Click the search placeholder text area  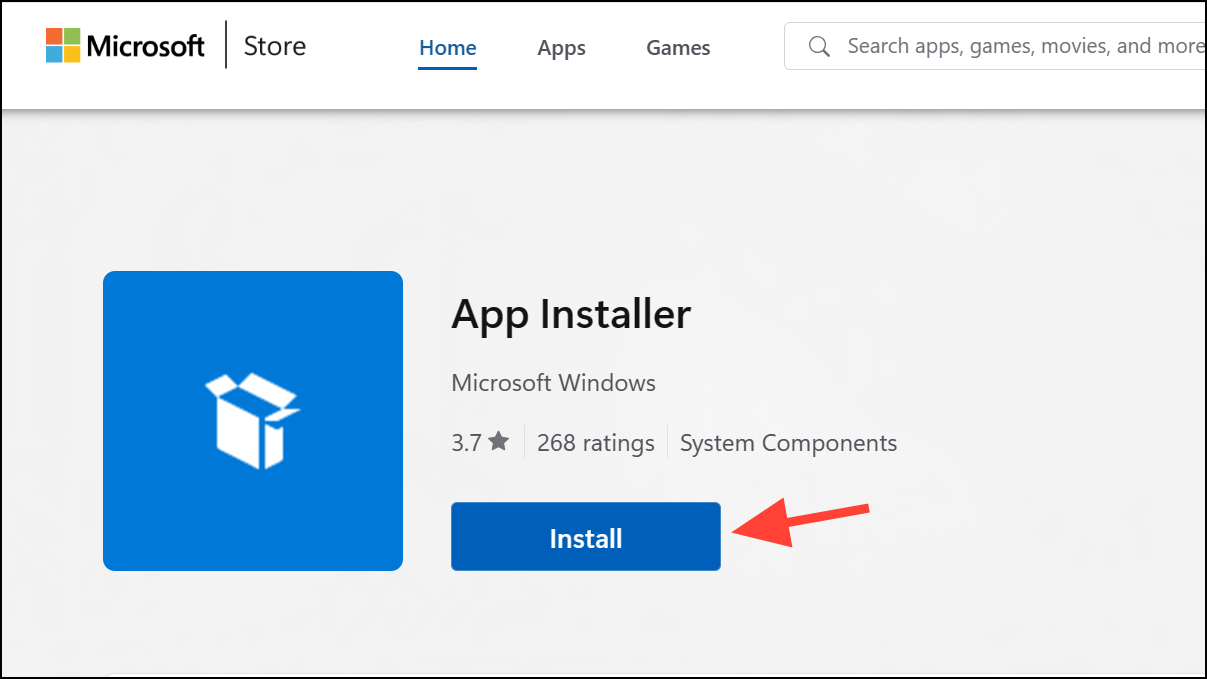tap(1020, 46)
